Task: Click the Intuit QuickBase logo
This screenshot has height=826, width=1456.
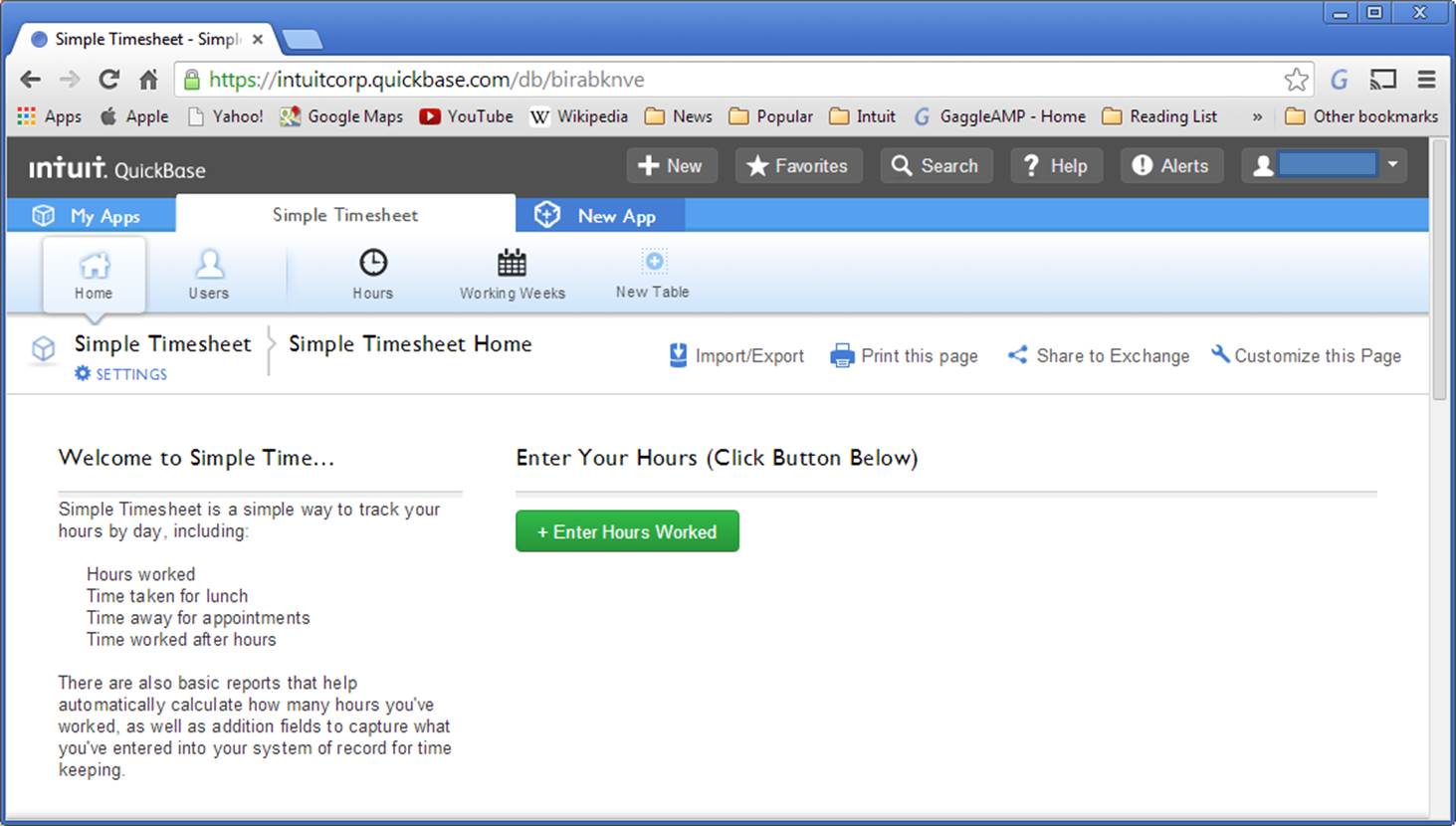Action: [x=116, y=168]
